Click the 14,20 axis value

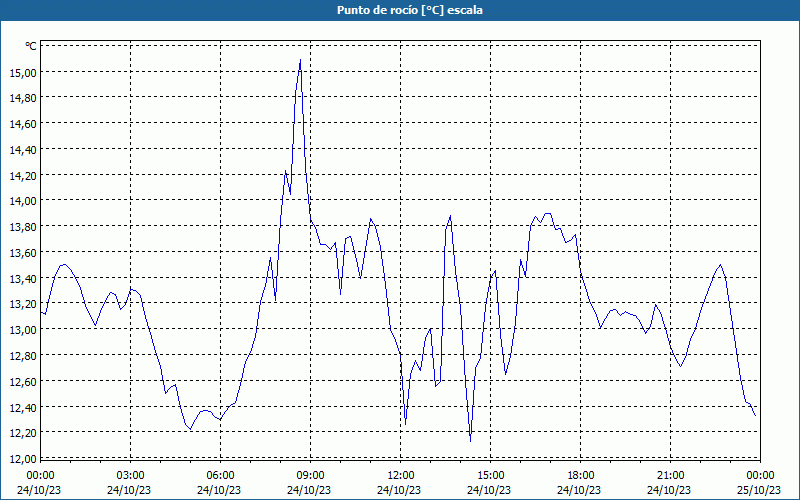tap(23, 176)
